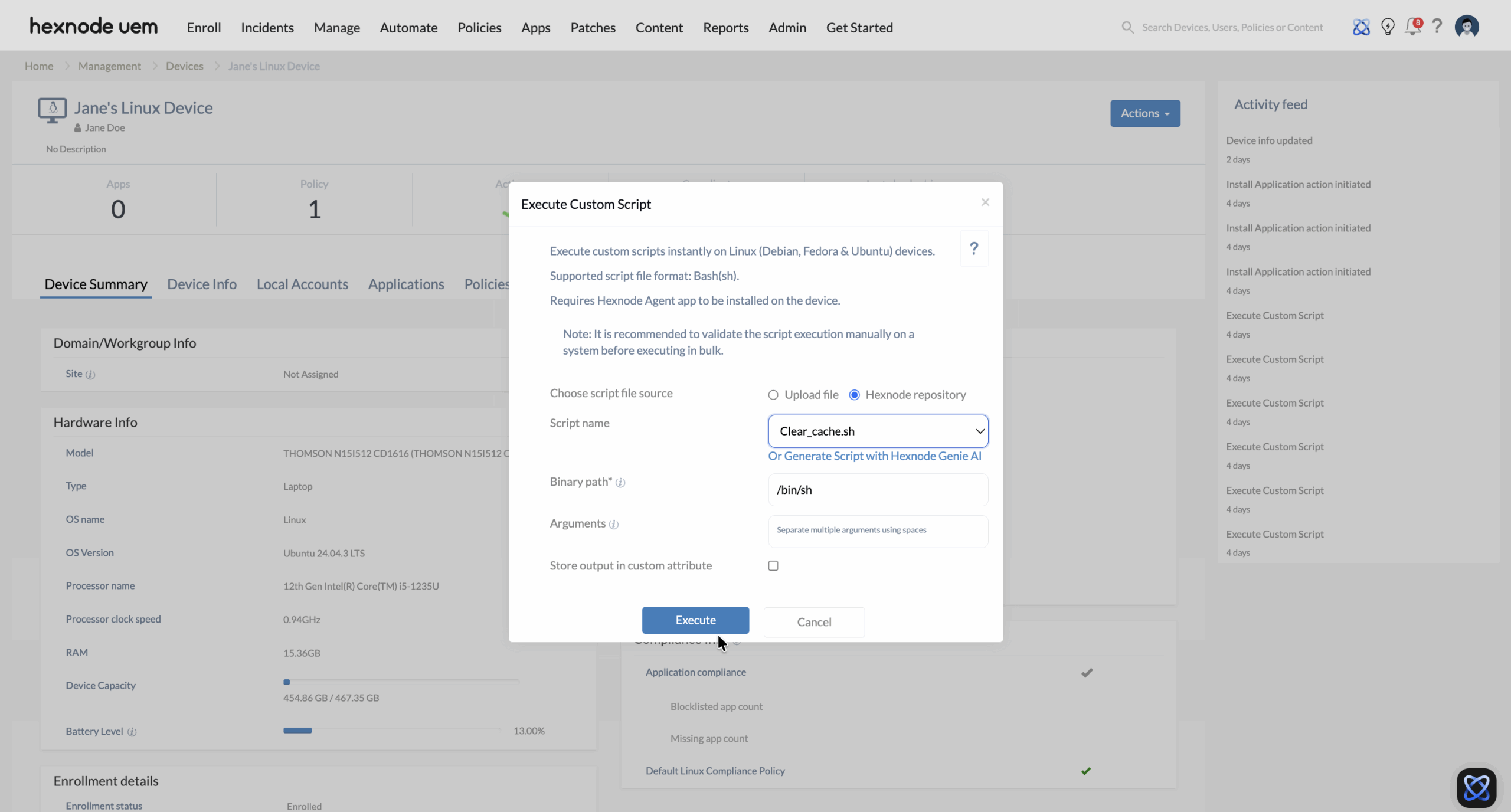Open the user profile avatar
Image resolution: width=1511 pixels, height=812 pixels.
tap(1467, 27)
